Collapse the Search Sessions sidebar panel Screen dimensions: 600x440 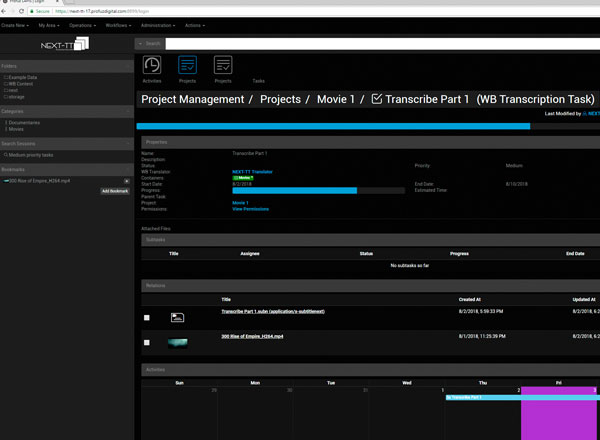pos(128,143)
